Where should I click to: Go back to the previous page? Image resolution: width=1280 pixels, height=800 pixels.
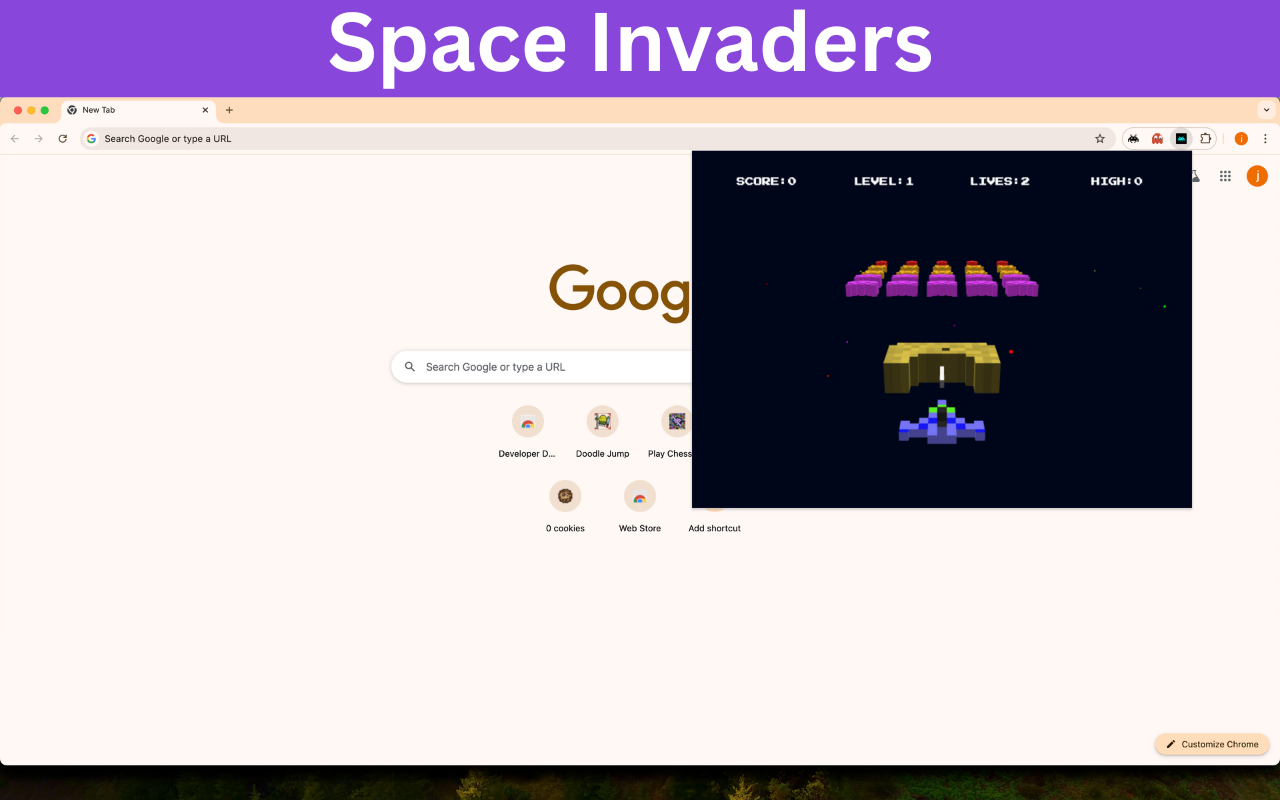coord(14,139)
